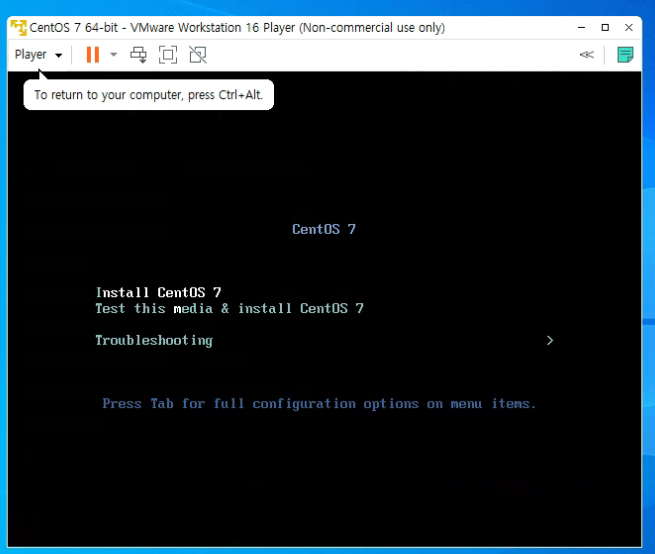Click the Troubleshooting submenu arrow

[x=550, y=341]
